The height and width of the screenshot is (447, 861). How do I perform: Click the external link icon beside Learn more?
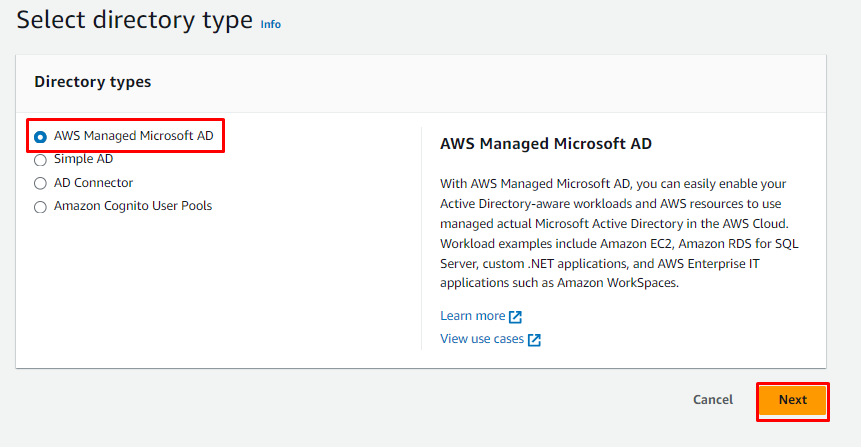pyautogui.click(x=515, y=317)
